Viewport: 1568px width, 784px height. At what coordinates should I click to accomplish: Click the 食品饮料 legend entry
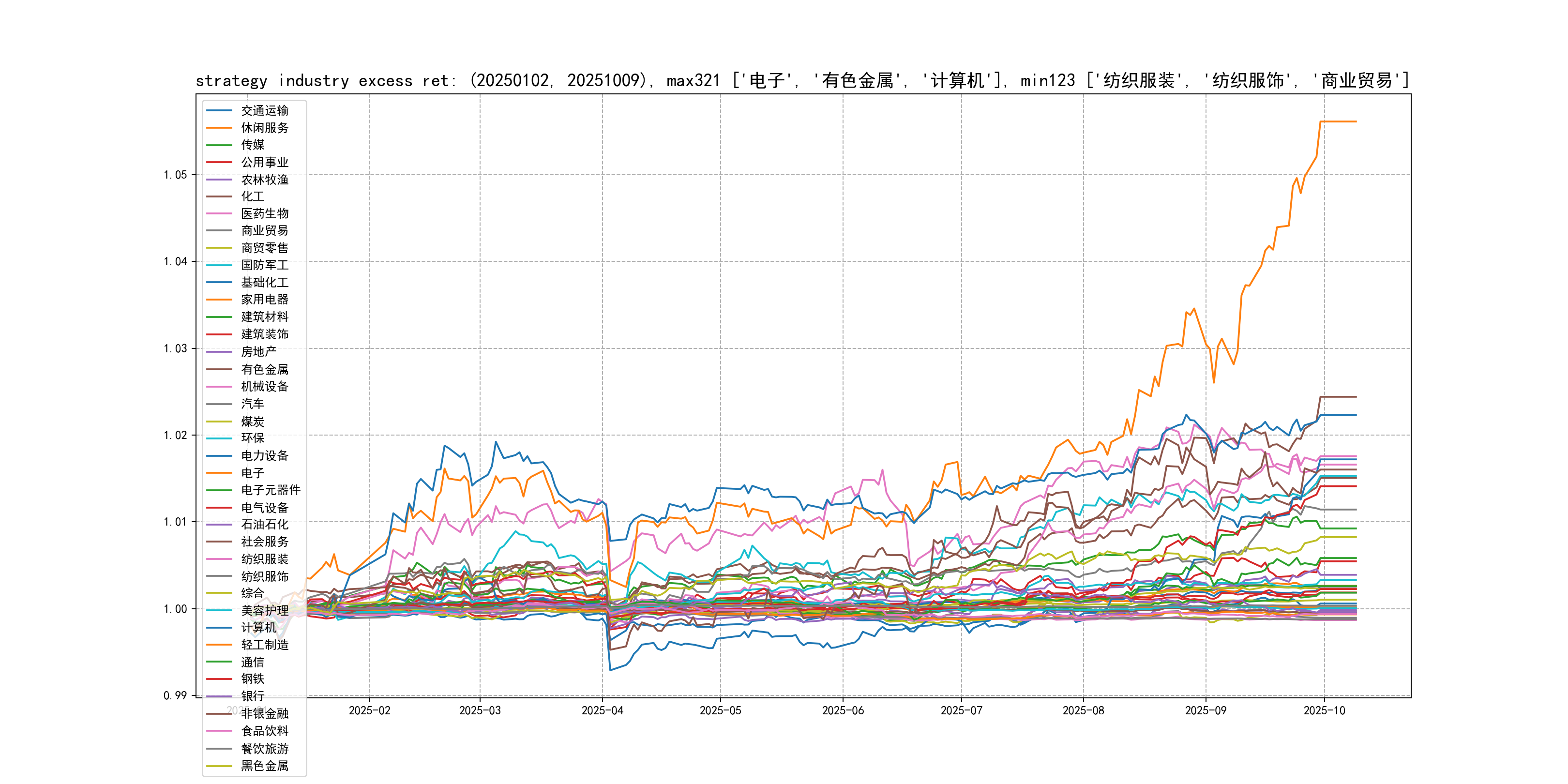[x=264, y=731]
